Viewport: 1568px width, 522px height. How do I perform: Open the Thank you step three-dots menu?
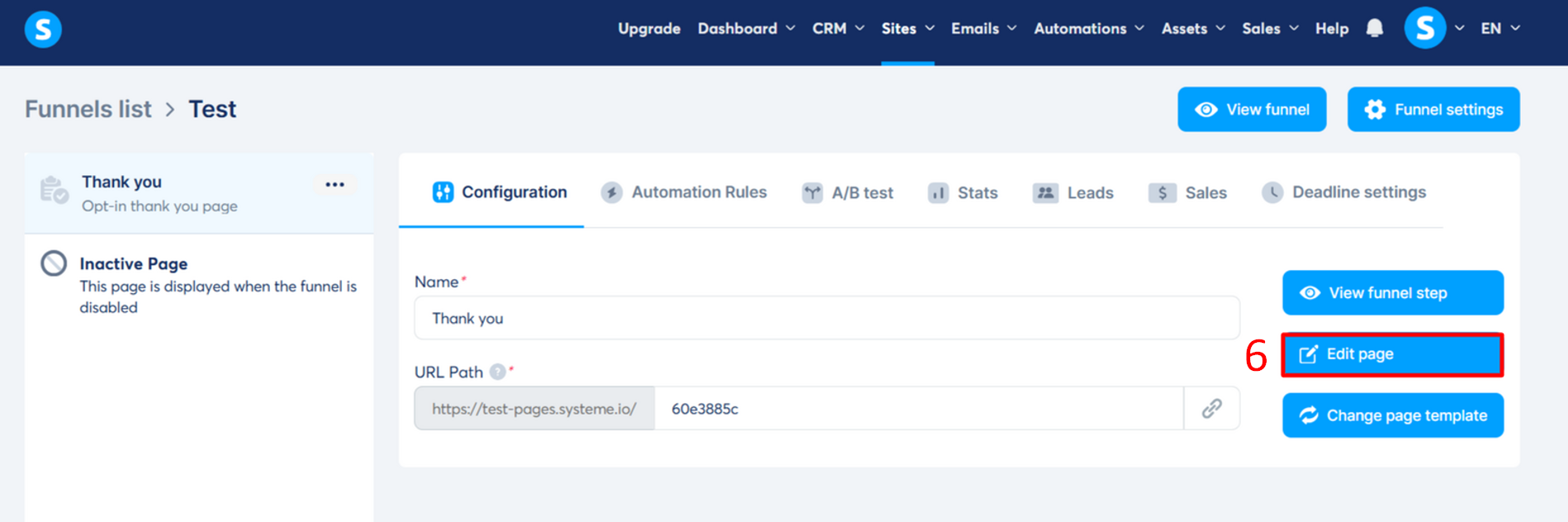coord(334,184)
